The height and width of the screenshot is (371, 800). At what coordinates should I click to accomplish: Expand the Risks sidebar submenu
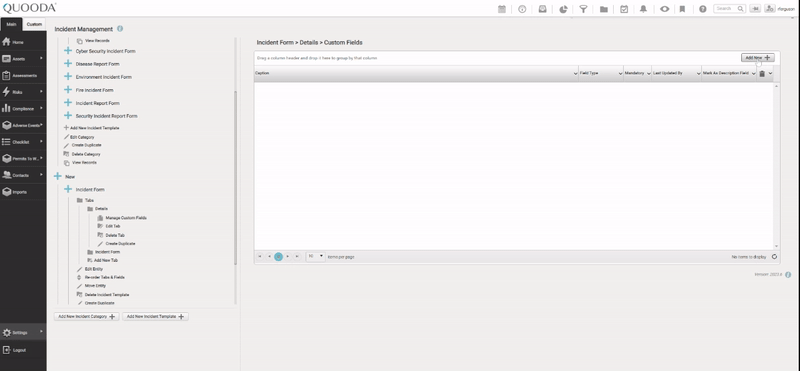click(41, 91)
